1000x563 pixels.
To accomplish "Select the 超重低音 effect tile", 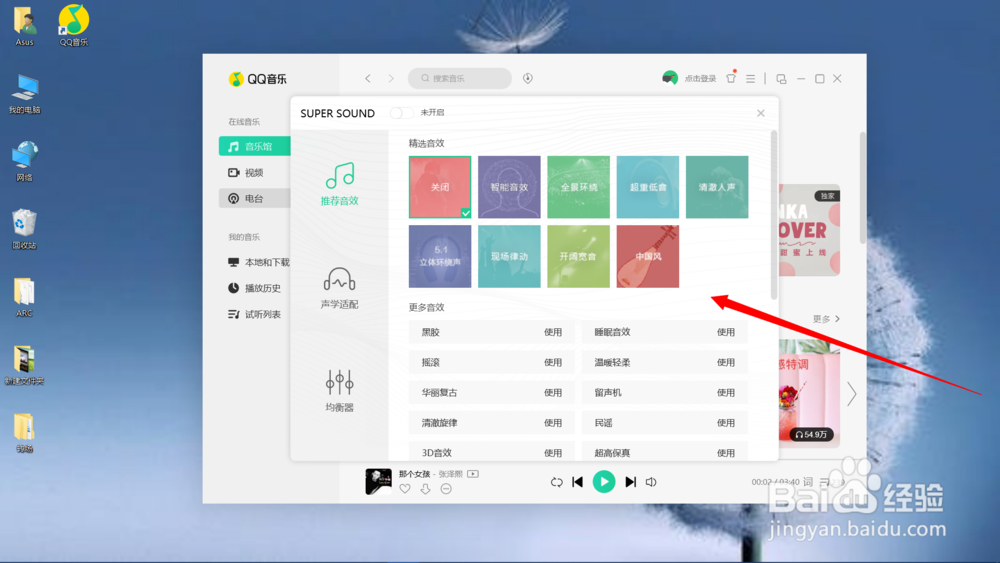I will [647, 187].
